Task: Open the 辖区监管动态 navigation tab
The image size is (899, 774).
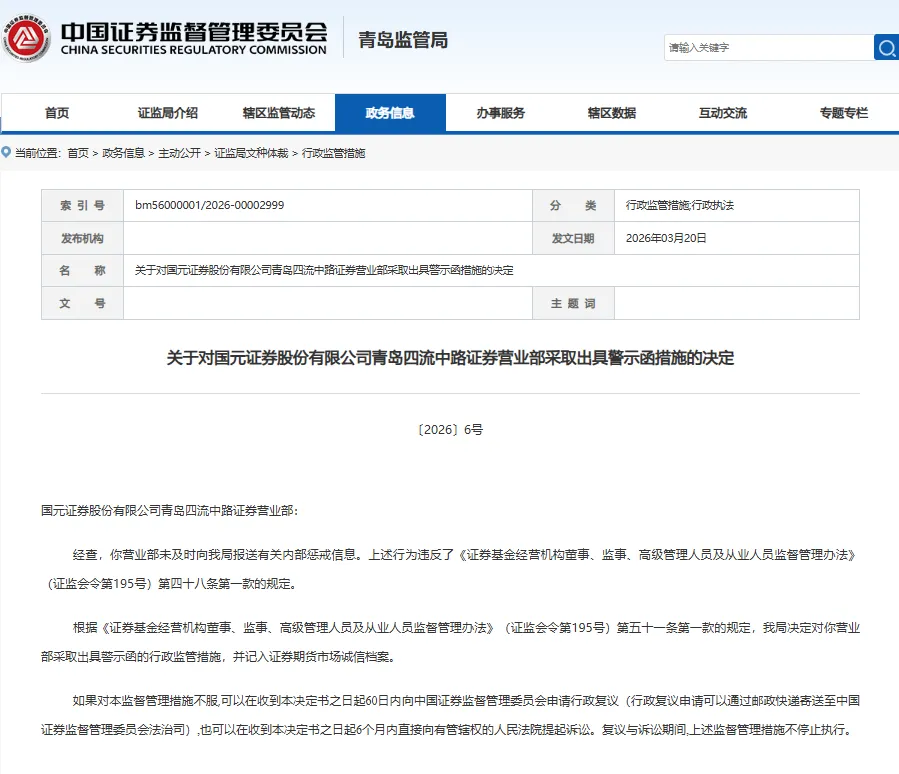Action: [279, 113]
